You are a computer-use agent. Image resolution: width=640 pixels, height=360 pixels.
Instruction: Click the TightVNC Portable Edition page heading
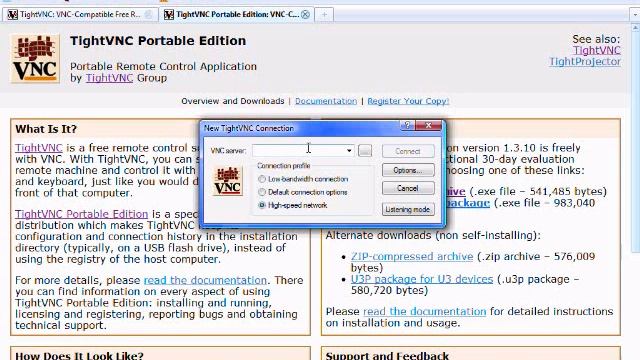coord(158,41)
